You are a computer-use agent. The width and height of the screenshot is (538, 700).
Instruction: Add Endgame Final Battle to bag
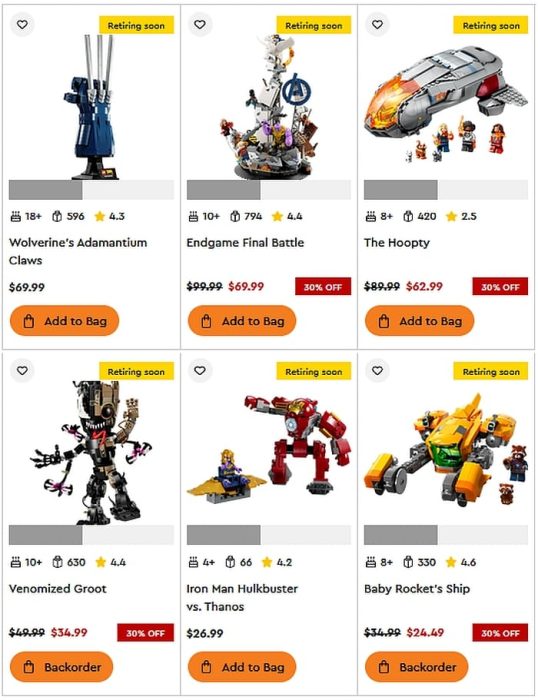tap(242, 321)
